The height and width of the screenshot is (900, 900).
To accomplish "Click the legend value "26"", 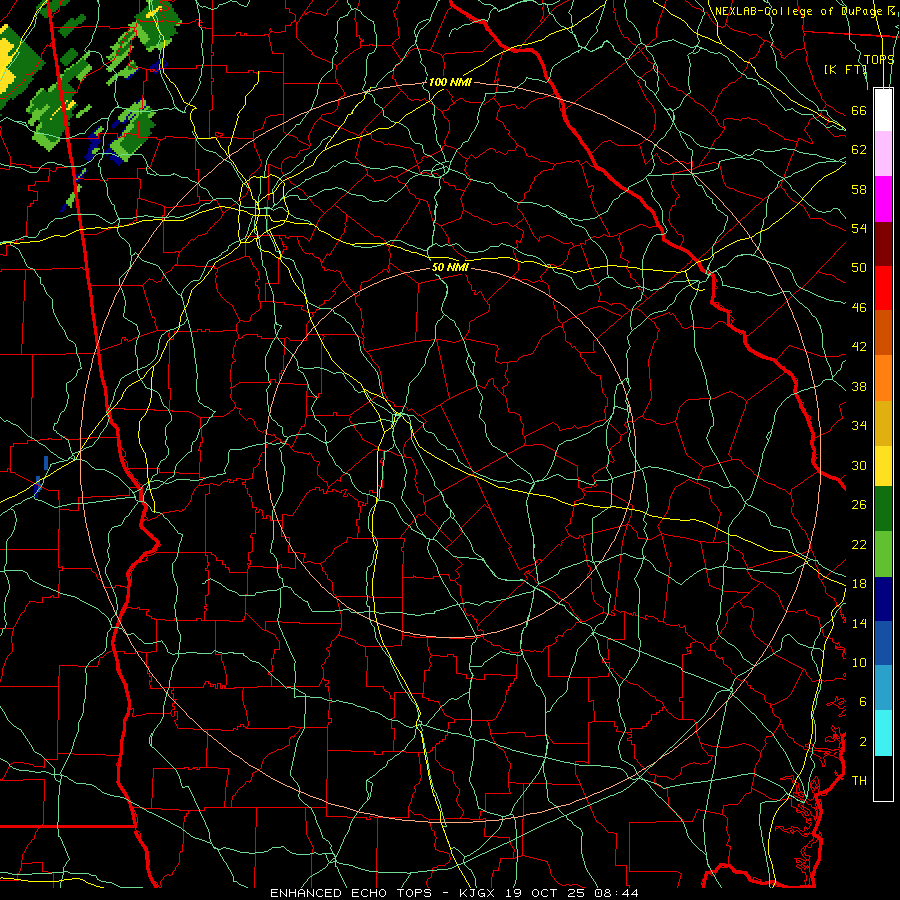I will 859,505.
